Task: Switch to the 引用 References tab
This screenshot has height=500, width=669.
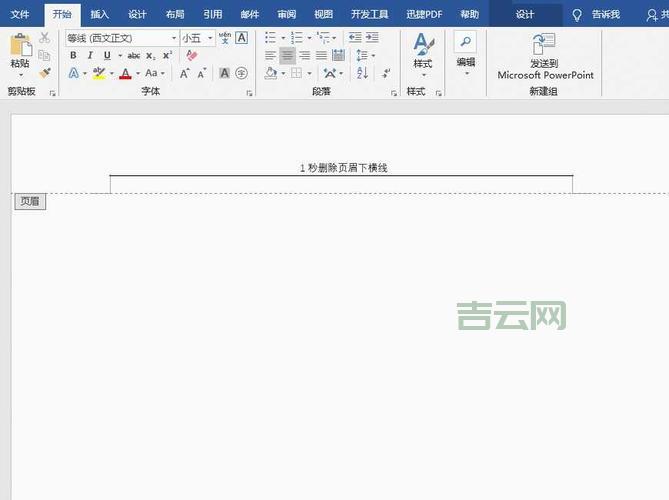Action: (x=212, y=15)
